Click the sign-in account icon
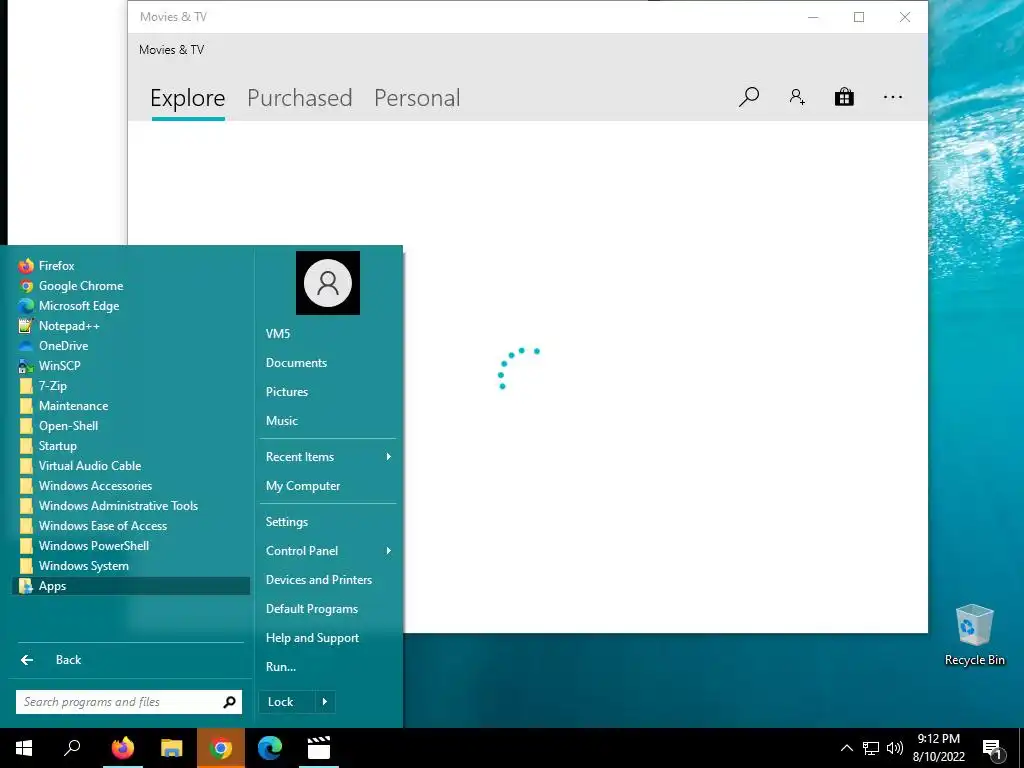1024x768 pixels. (797, 97)
